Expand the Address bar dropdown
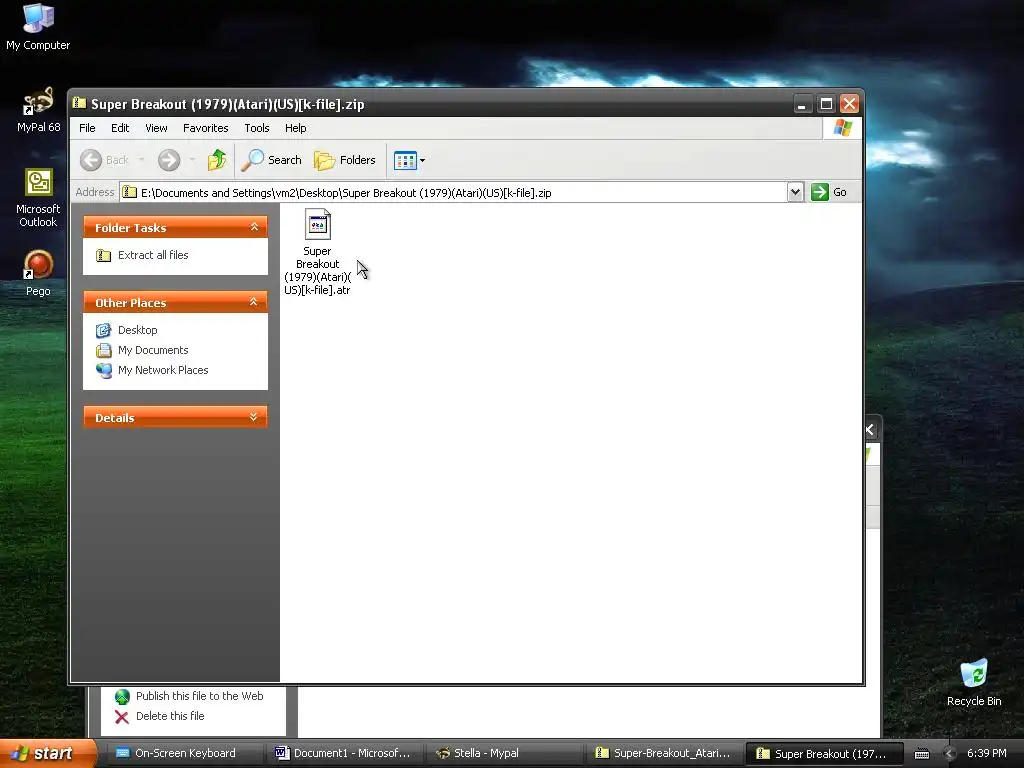The height and width of the screenshot is (768, 1024). [x=795, y=192]
